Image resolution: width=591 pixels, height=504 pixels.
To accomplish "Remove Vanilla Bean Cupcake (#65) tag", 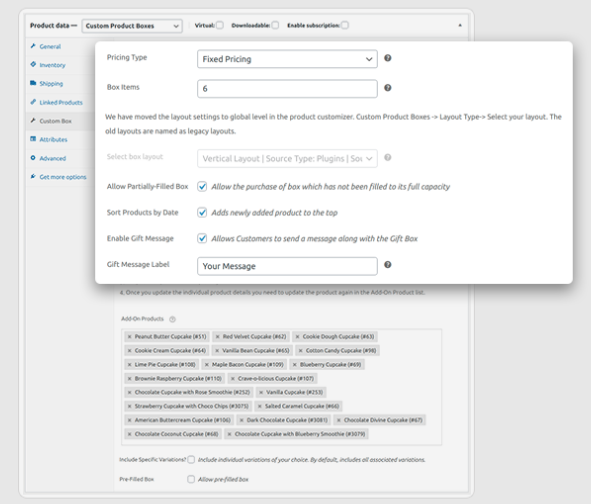I will tap(217, 351).
